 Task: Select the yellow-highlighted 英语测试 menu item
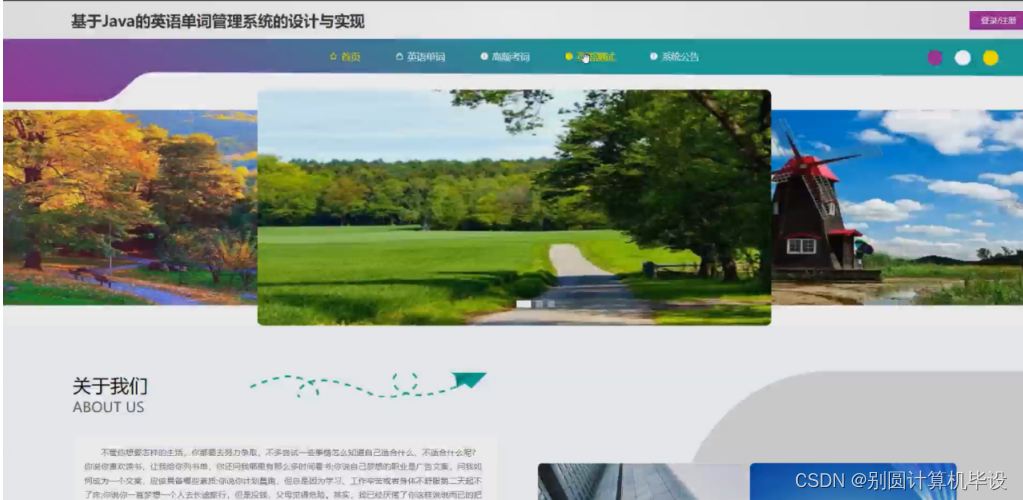[590, 57]
